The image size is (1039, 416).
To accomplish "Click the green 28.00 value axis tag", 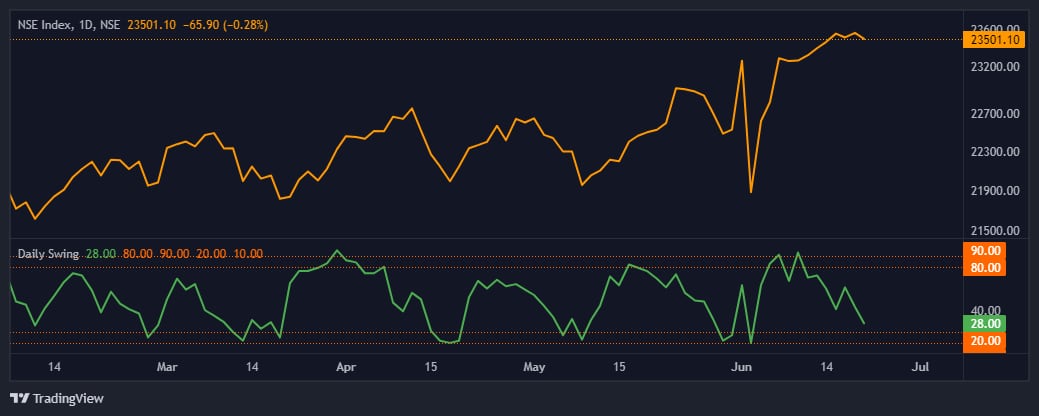I will pyautogui.click(x=986, y=323).
